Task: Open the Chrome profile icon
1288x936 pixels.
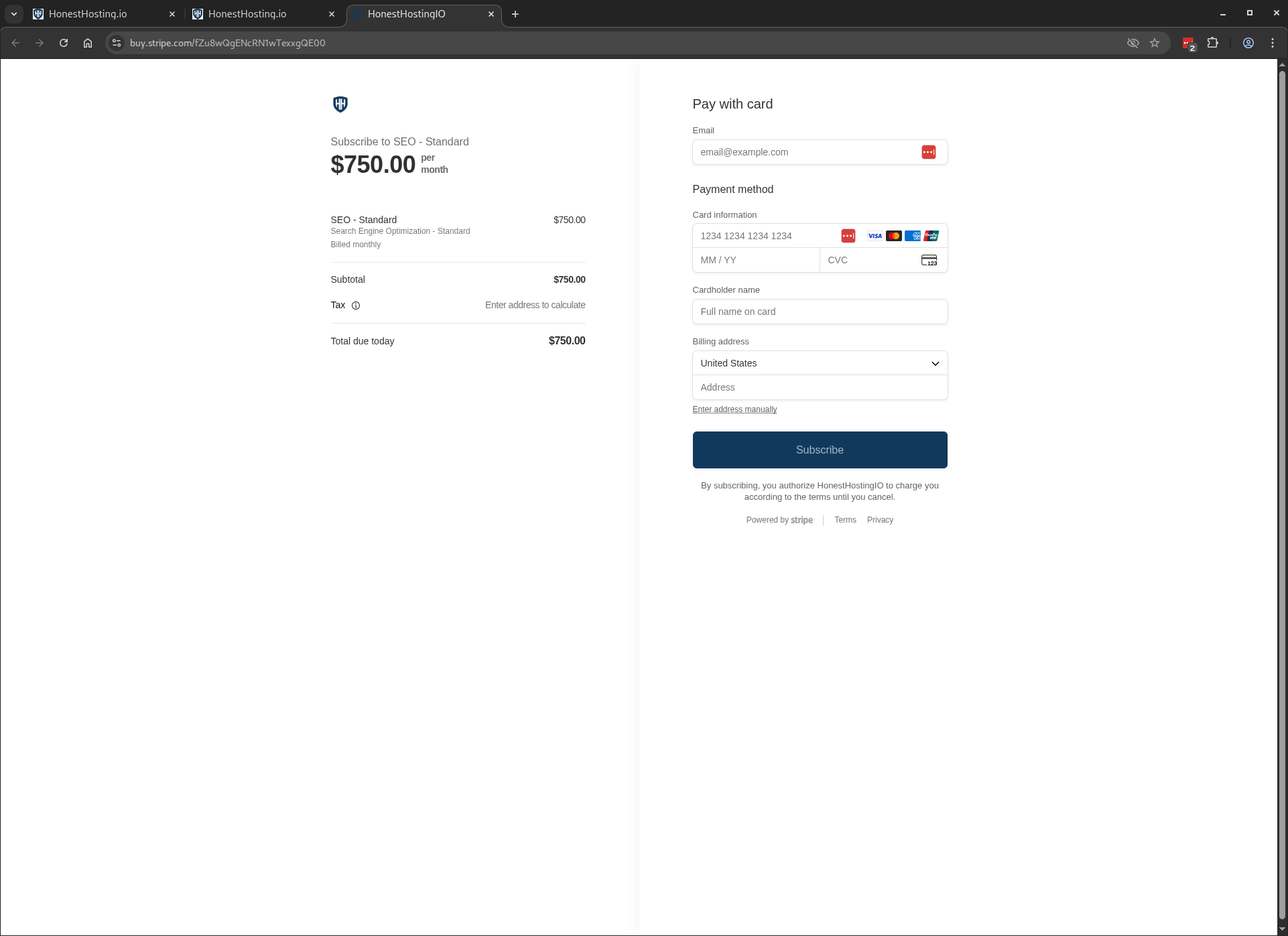Action: 1248,43
